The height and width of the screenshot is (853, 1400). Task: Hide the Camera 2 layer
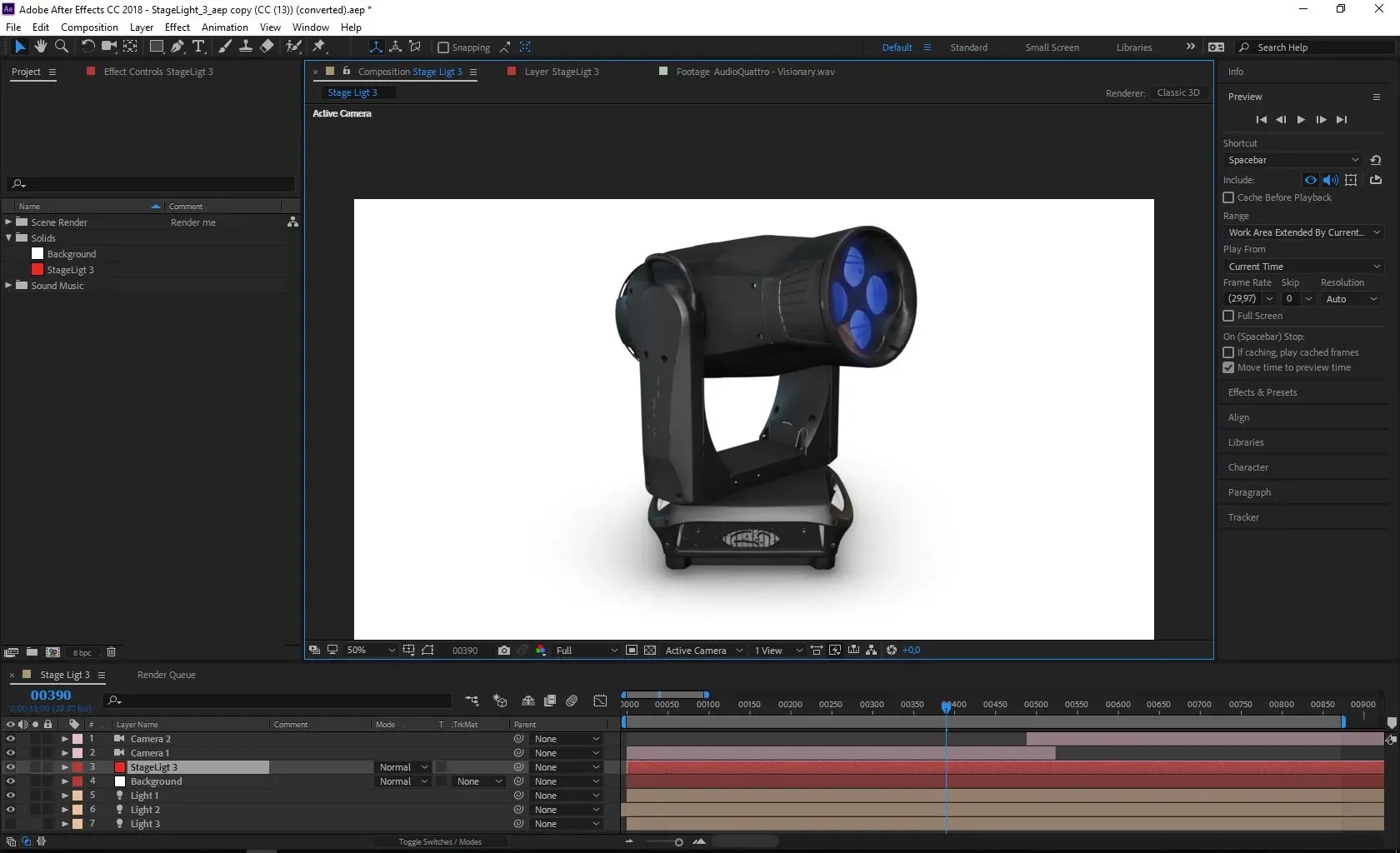10,739
